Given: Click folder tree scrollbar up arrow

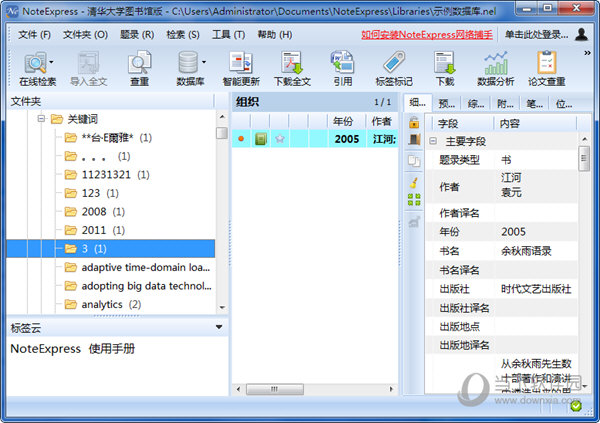Looking at the screenshot, I should pyautogui.click(x=222, y=116).
